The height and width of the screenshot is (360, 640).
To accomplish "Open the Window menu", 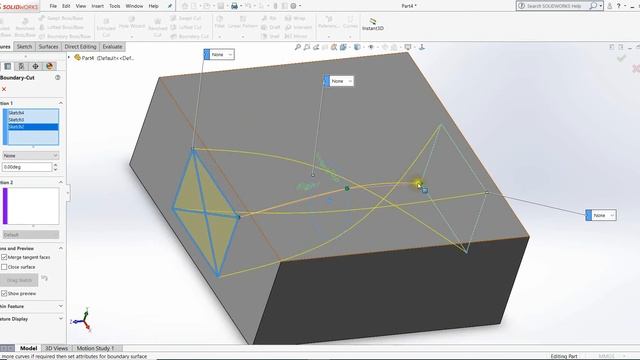I will point(134,6).
